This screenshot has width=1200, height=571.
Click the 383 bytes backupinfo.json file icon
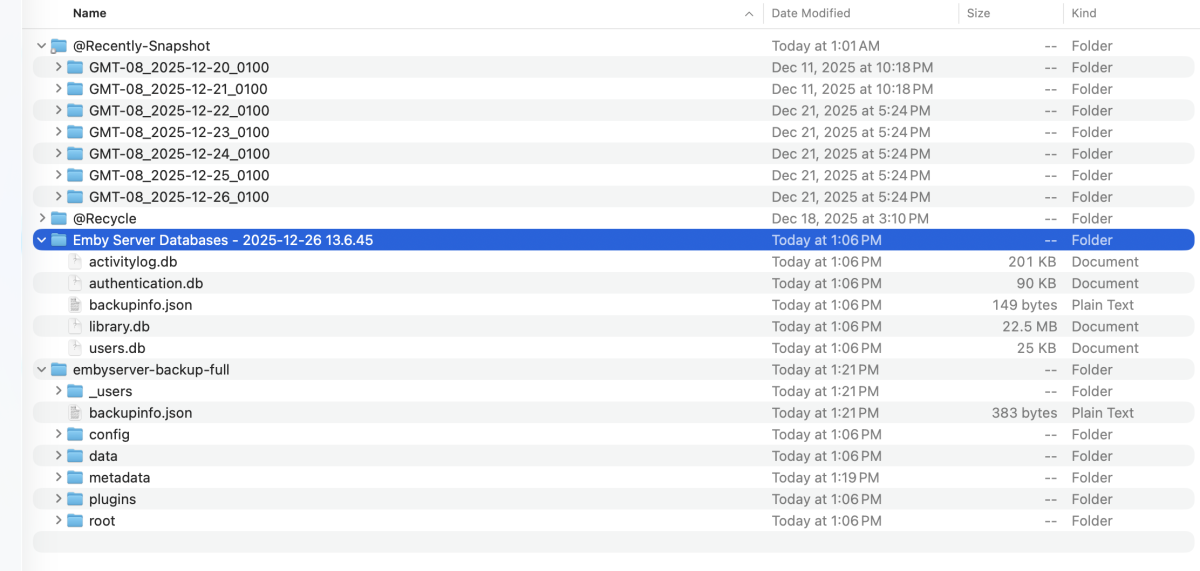point(75,413)
